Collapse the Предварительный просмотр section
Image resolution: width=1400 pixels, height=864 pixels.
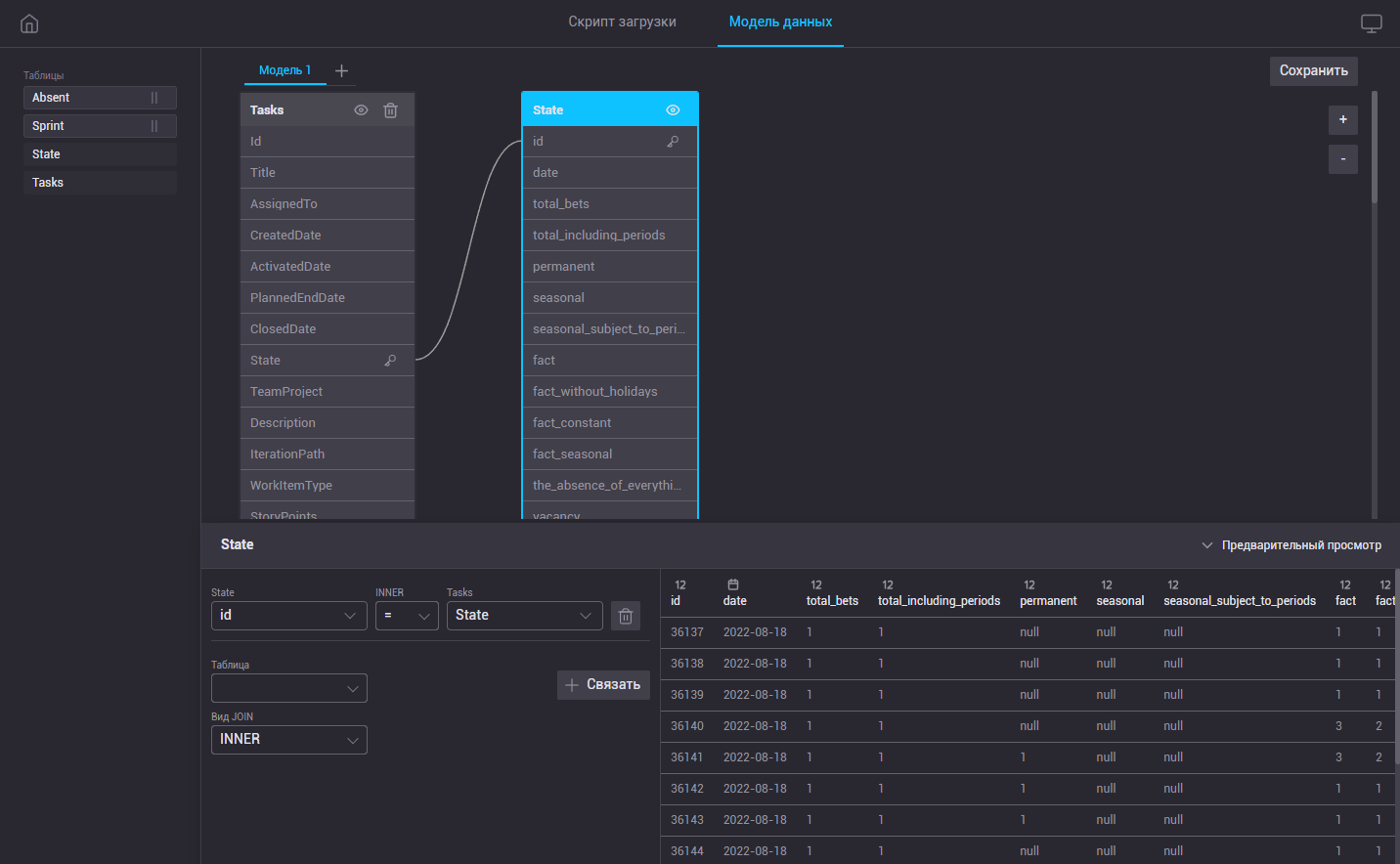tap(1291, 545)
